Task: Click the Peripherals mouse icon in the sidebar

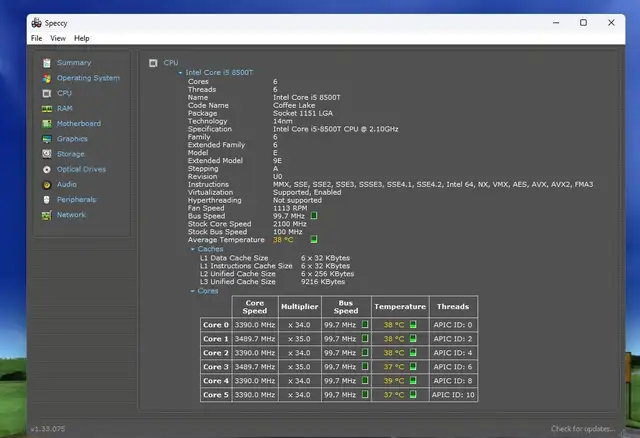Action: (x=47, y=200)
